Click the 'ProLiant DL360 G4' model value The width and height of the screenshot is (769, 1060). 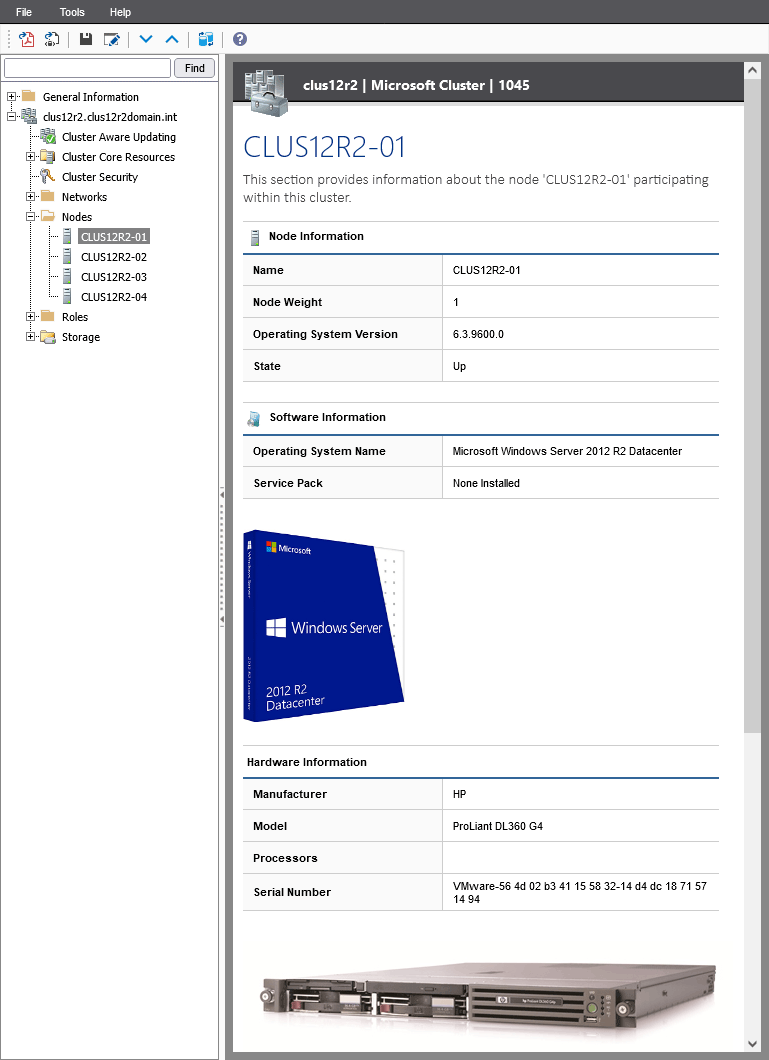pyautogui.click(x=498, y=826)
